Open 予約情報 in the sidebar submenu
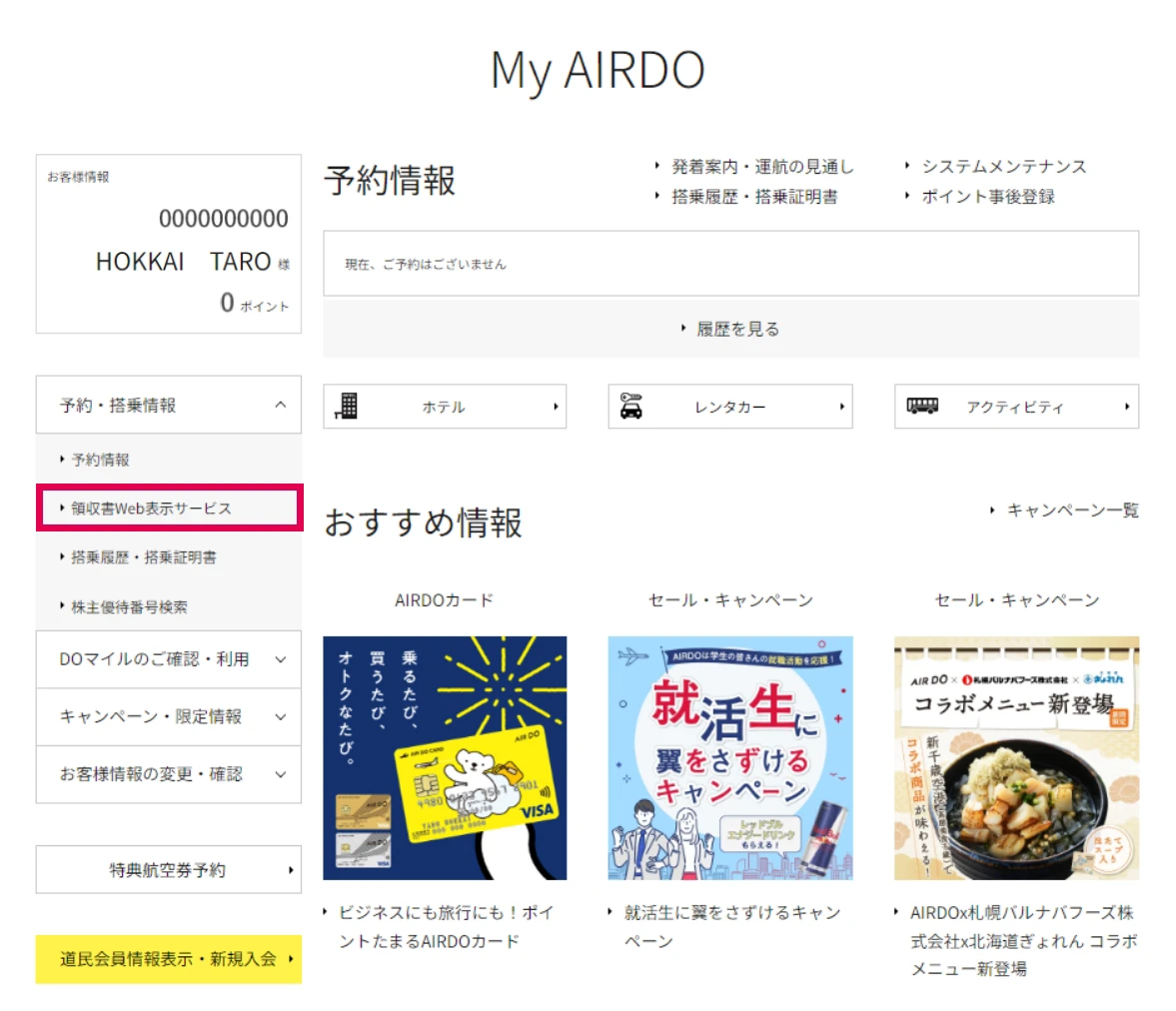The image size is (1176, 1011). click(100, 459)
